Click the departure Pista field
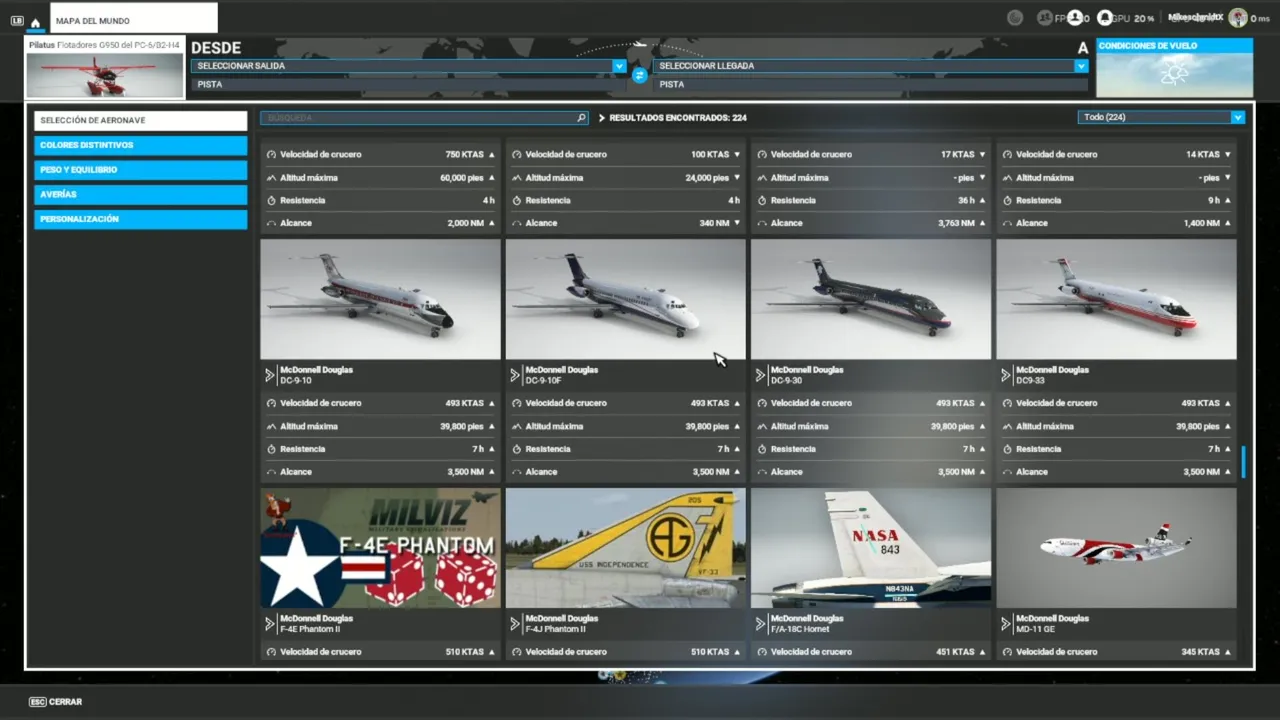Image resolution: width=1280 pixels, height=720 pixels. click(408, 85)
